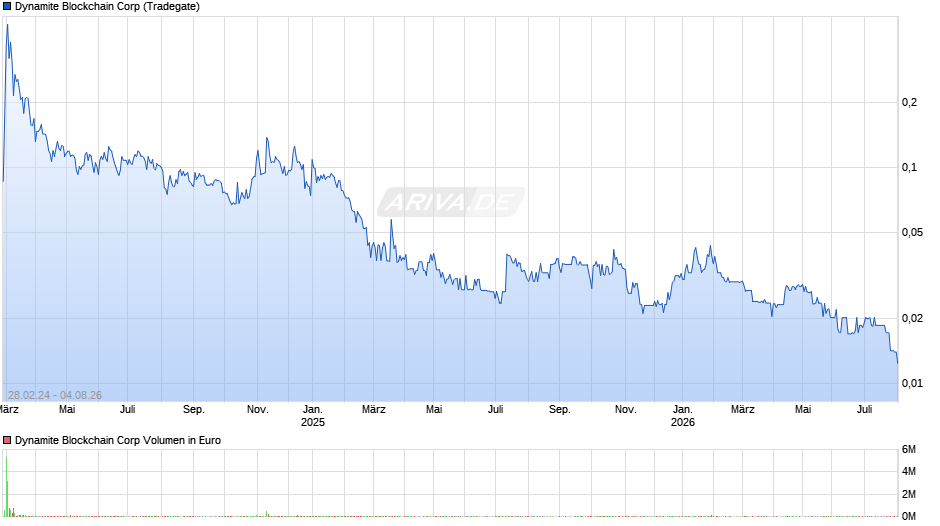Click the initial price spike peak in March 2024

click(7, 25)
